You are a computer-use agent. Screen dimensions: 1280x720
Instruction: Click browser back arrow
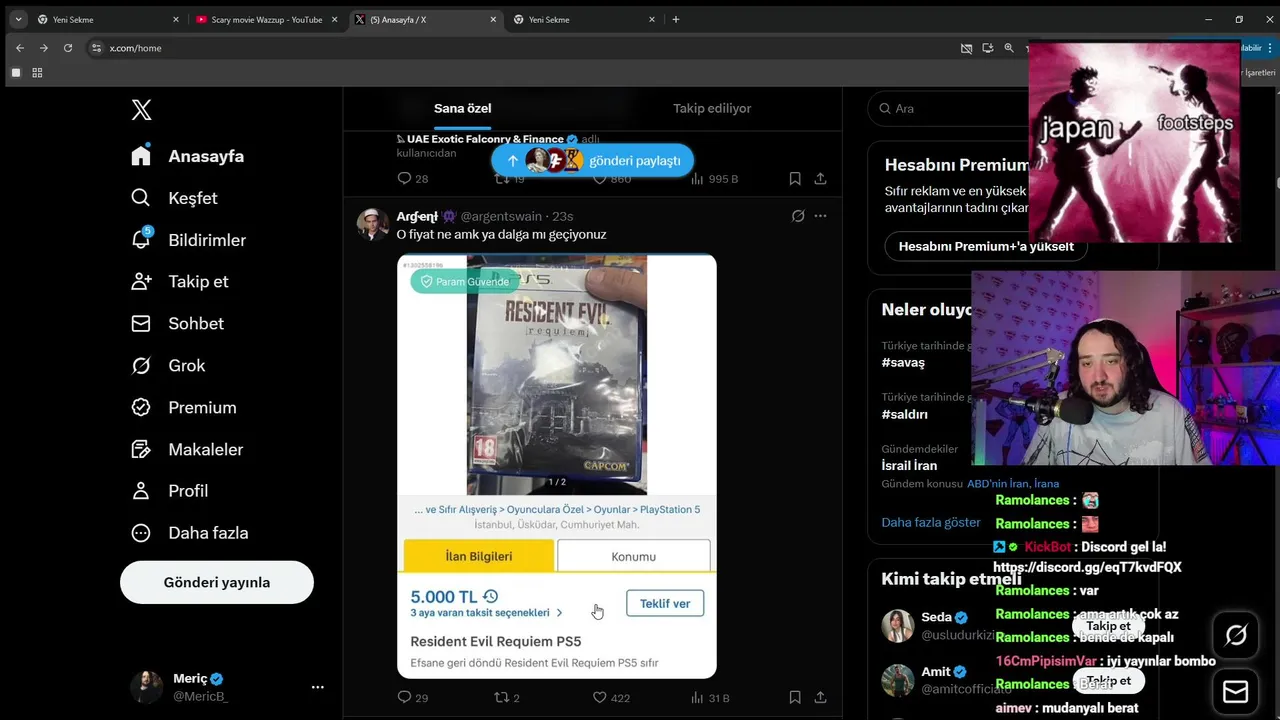click(x=20, y=48)
